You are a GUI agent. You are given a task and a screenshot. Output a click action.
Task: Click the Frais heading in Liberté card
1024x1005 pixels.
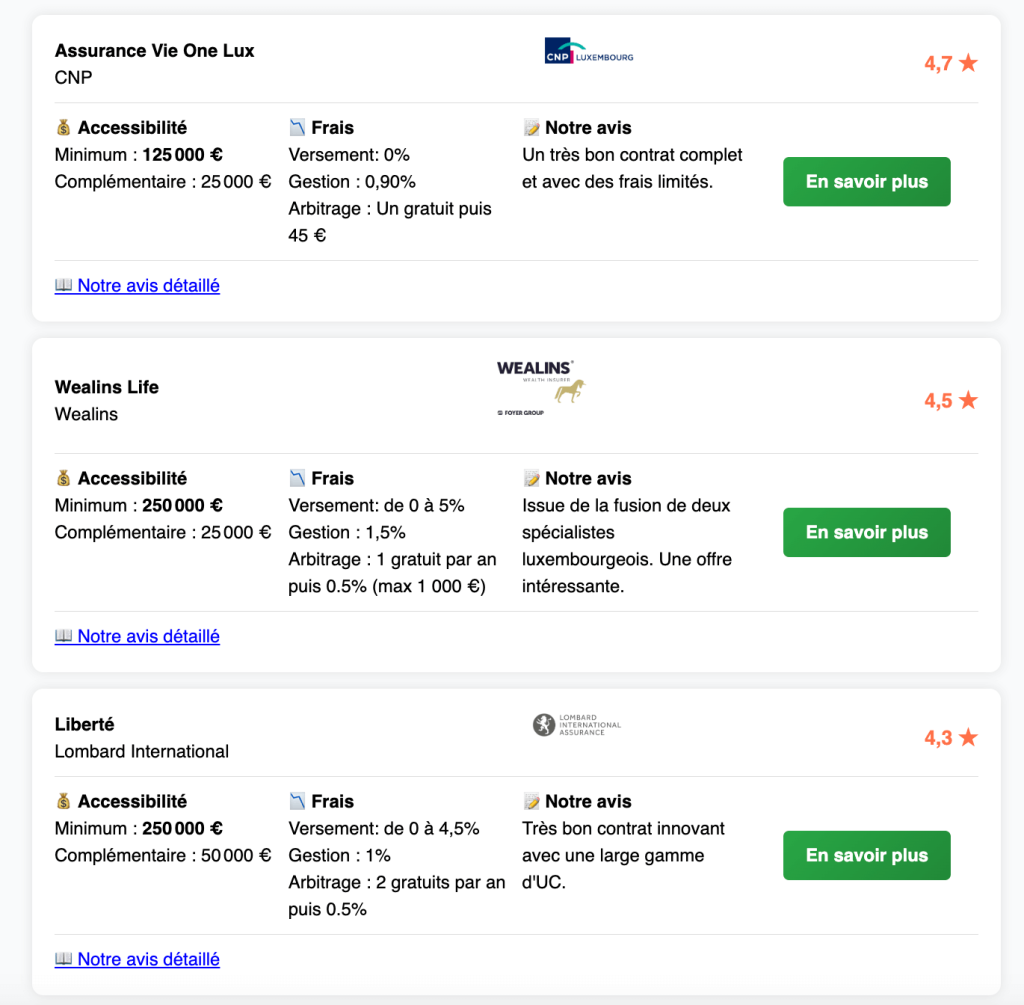(x=332, y=802)
